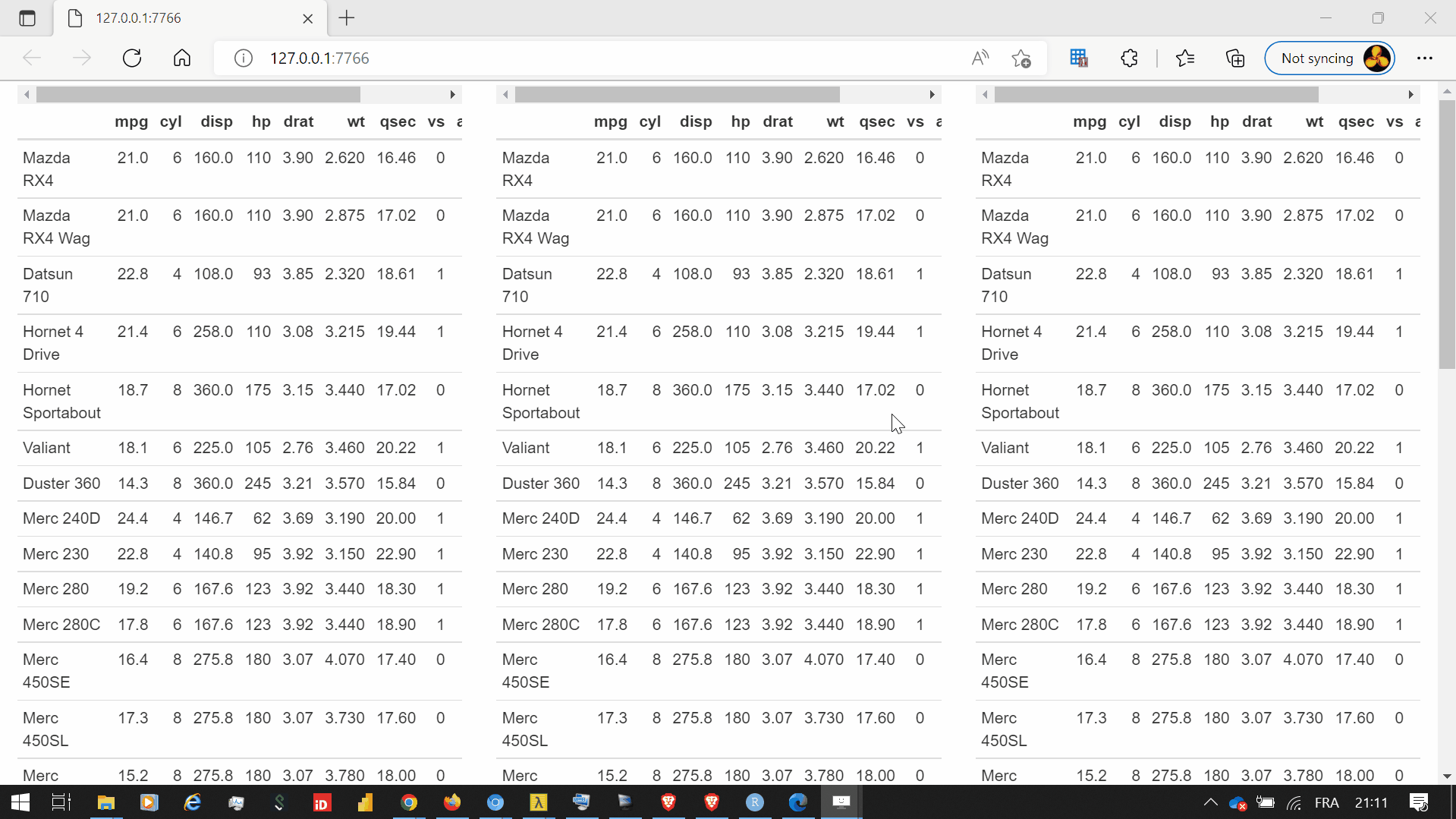Open Internet Explorer from the taskbar
Screen dimensions: 1456x819
pos(193,802)
